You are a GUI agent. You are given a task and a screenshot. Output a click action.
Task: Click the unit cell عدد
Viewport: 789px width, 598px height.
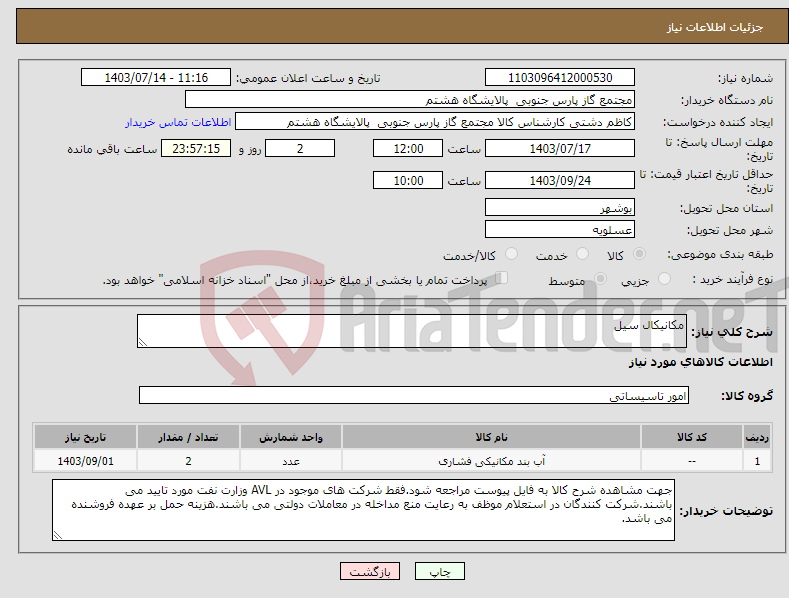(291, 461)
